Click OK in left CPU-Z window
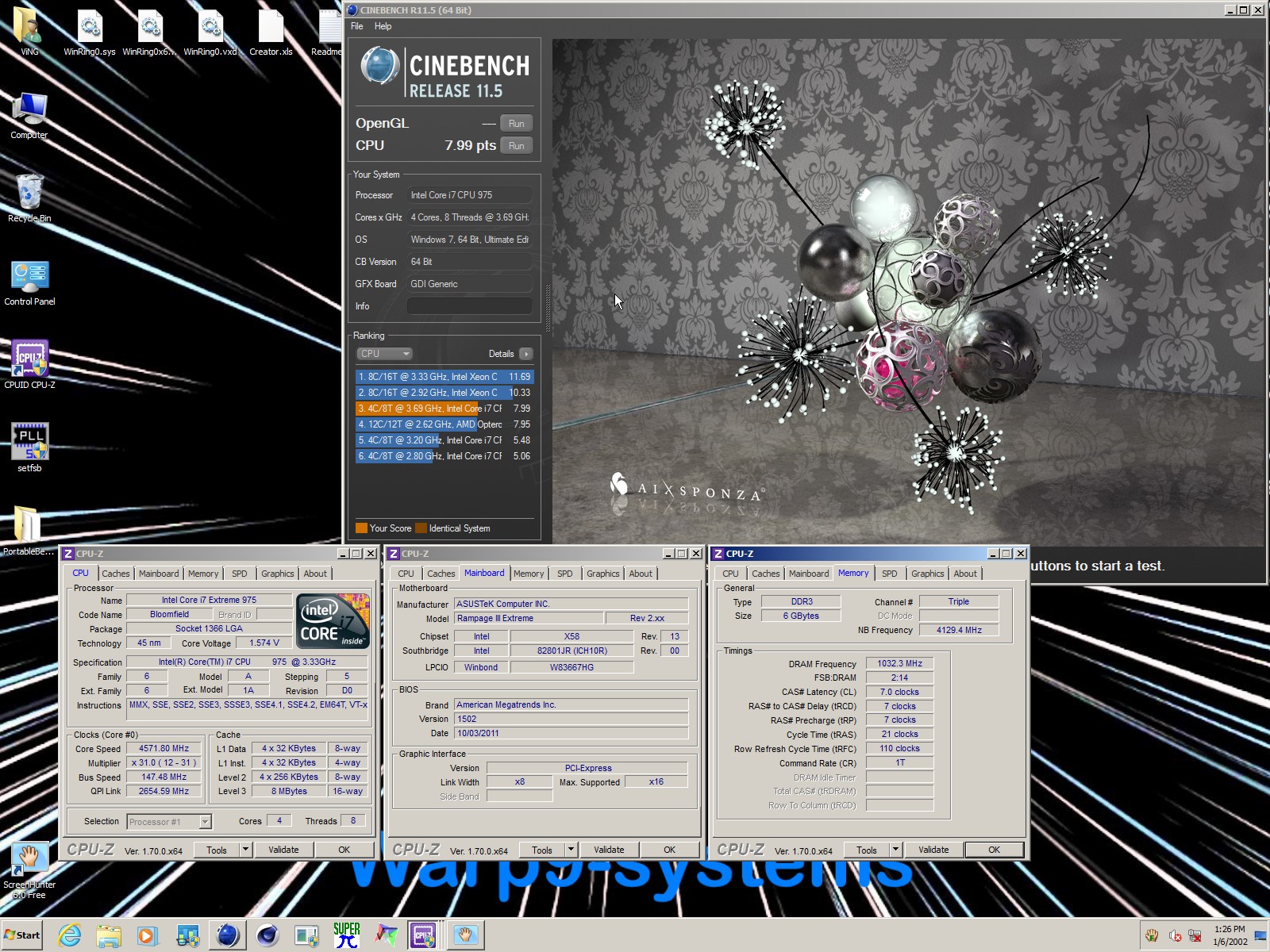The width and height of the screenshot is (1270, 952). 344,850
